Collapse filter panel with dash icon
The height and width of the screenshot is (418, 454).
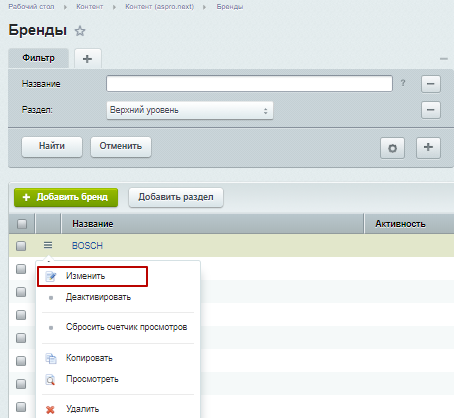tap(444, 59)
